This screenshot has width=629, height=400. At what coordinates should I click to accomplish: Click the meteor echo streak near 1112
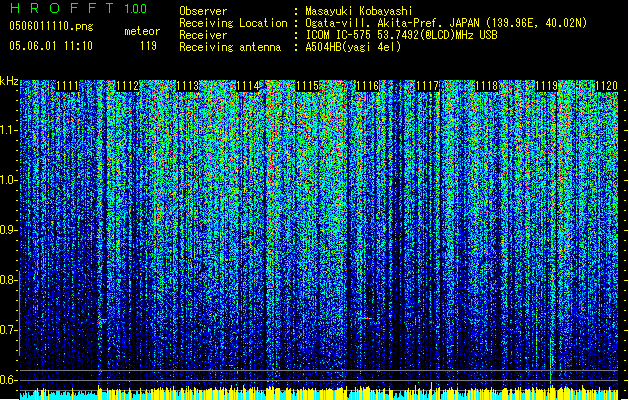pos(102,321)
